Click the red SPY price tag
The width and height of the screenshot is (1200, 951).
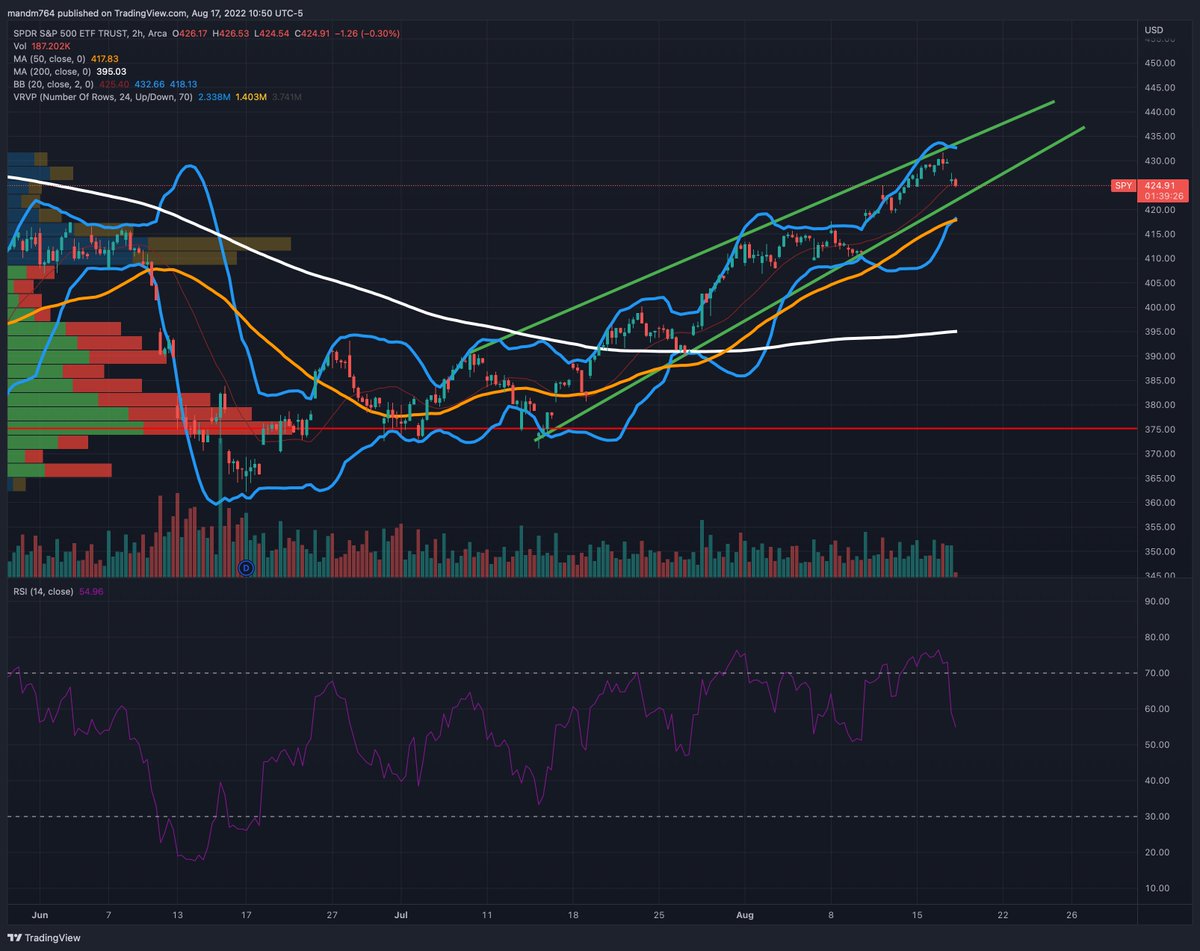(x=1123, y=185)
